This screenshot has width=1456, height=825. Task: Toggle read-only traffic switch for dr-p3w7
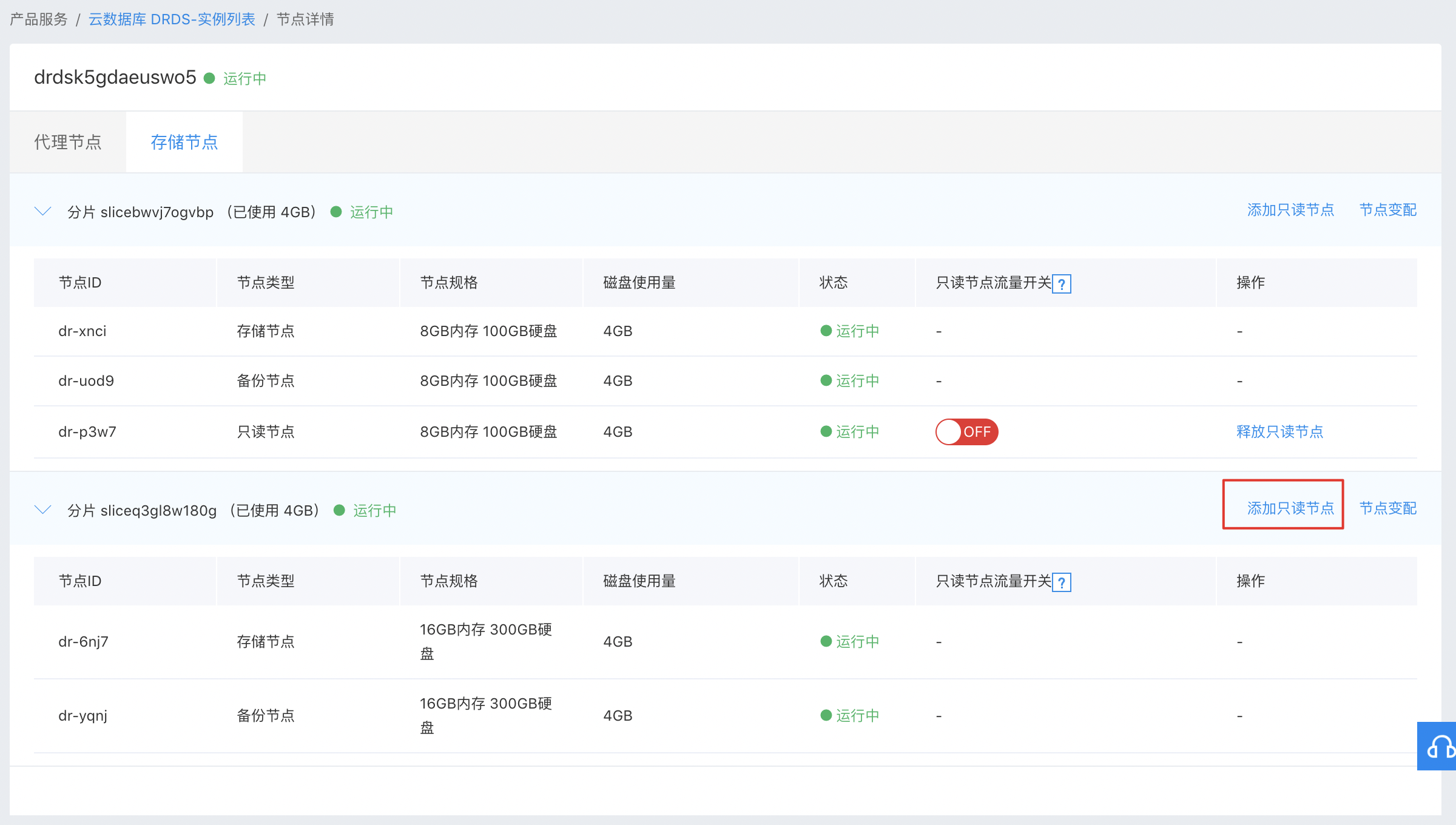[x=966, y=432]
